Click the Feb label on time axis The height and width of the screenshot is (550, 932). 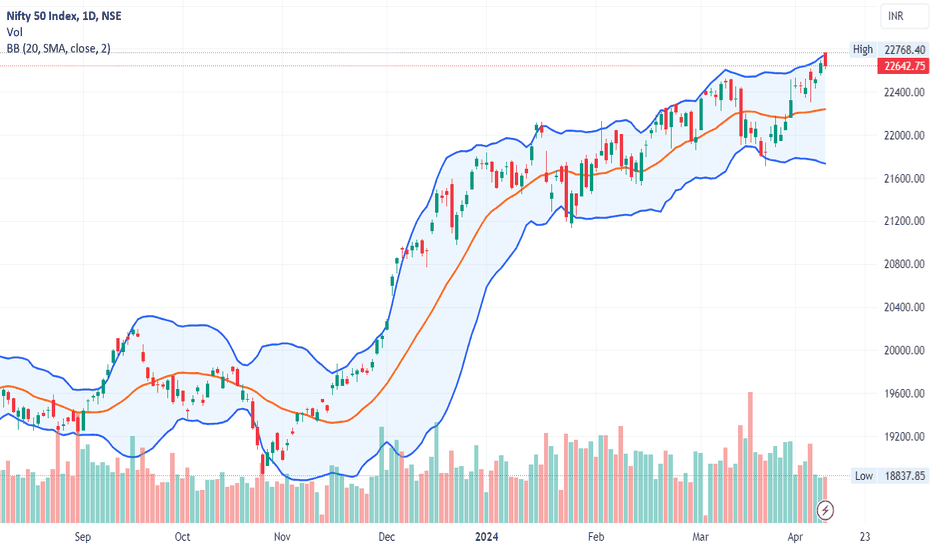click(x=596, y=536)
